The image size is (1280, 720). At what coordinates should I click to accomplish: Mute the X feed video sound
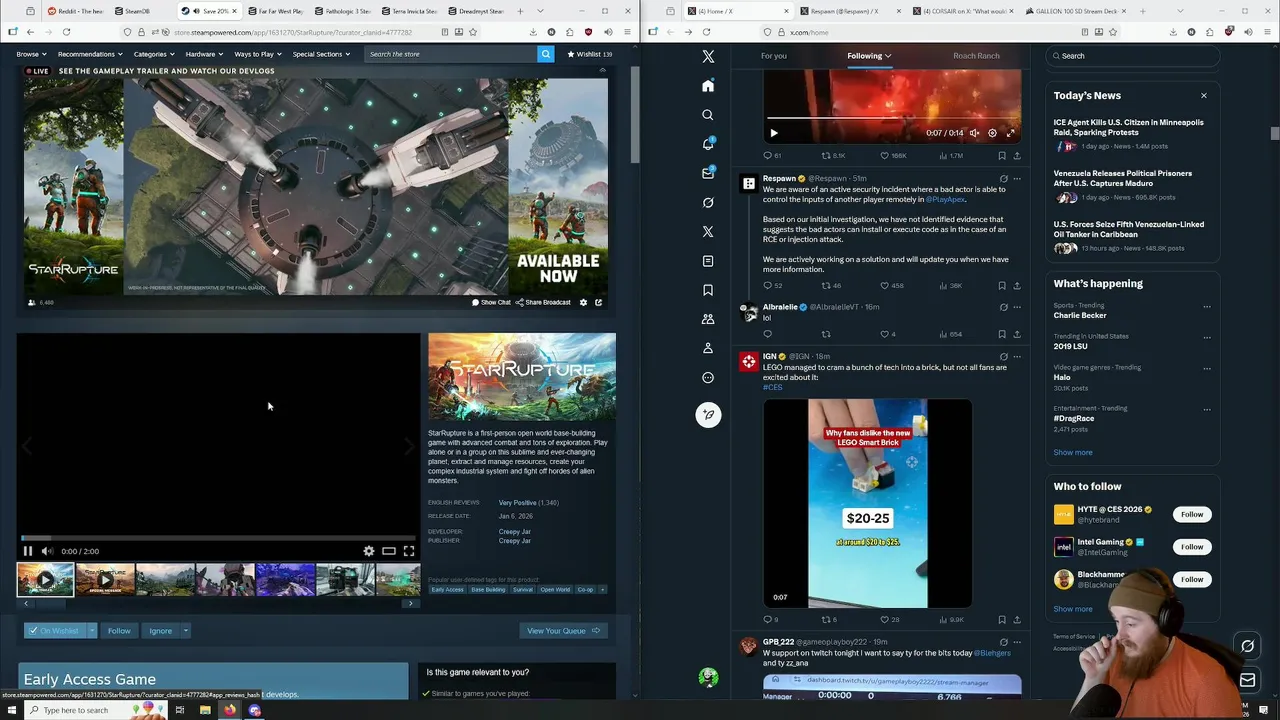pyautogui.click(x=974, y=133)
